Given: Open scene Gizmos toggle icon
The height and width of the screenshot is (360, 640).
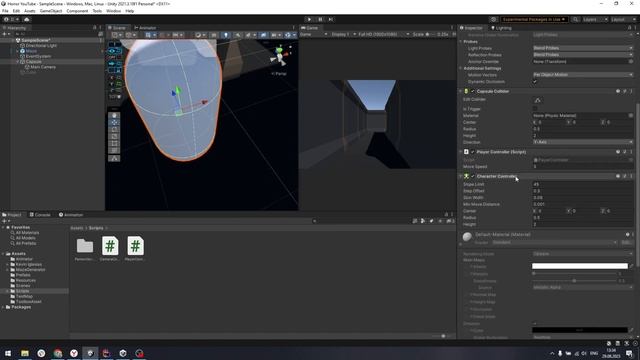Looking at the screenshot, I should pos(288,35).
